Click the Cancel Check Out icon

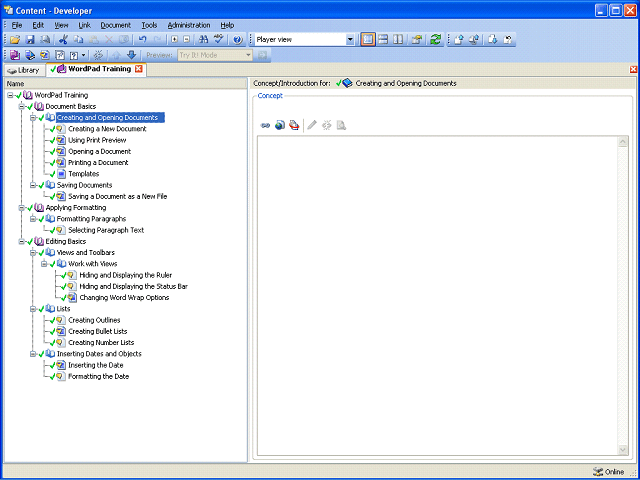508,40
